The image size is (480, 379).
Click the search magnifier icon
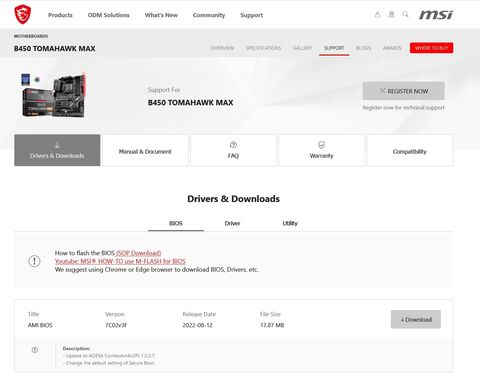(x=405, y=14)
